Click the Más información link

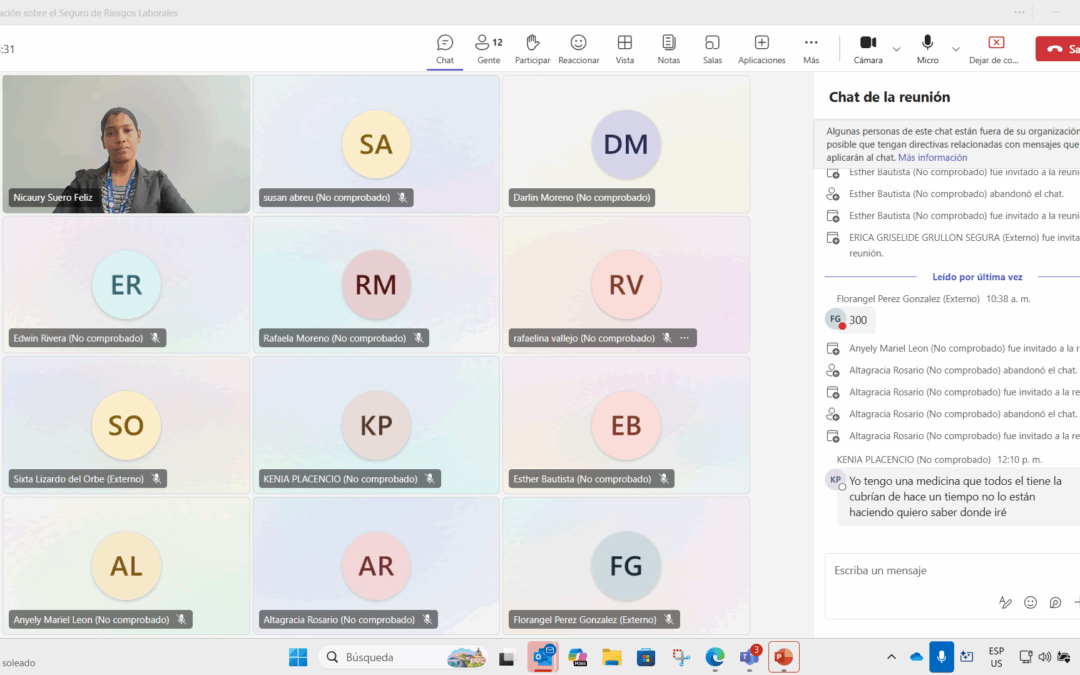coord(932,158)
